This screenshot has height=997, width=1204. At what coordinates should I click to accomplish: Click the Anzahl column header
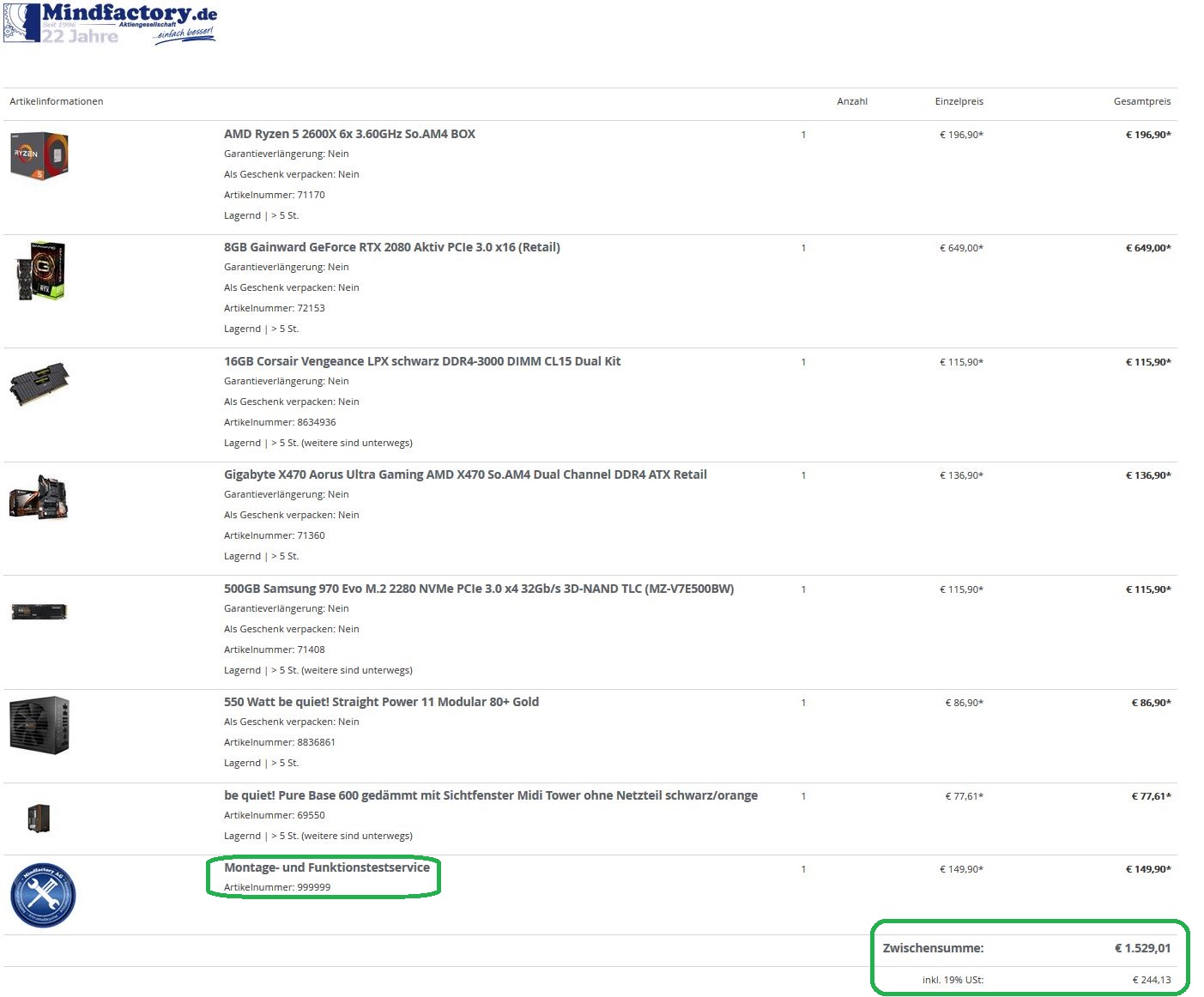852,101
